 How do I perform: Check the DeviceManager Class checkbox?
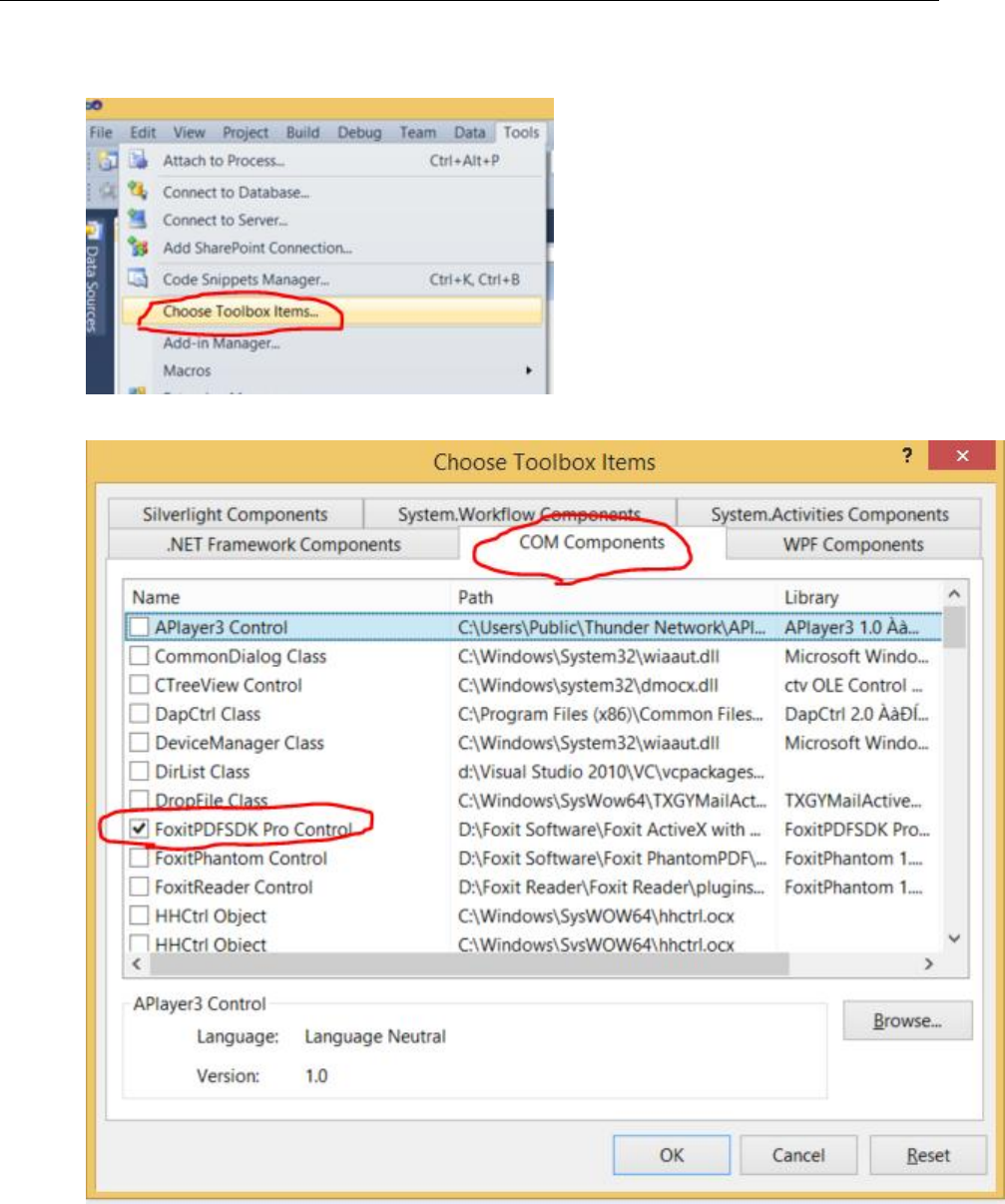pos(139,744)
